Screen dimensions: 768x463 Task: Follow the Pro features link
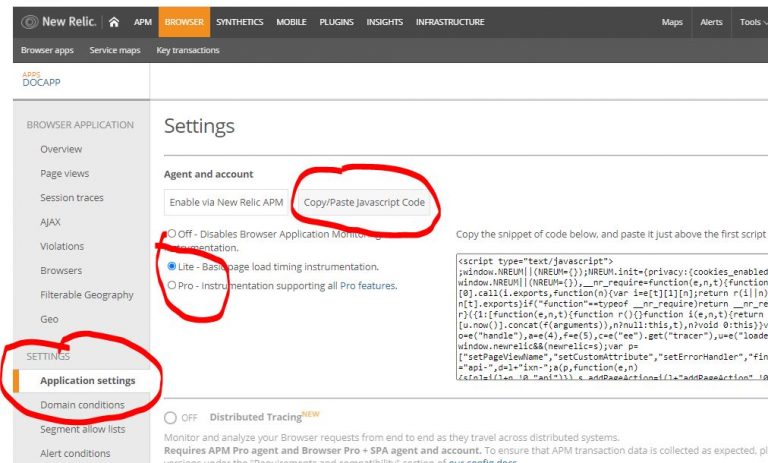[368, 286]
